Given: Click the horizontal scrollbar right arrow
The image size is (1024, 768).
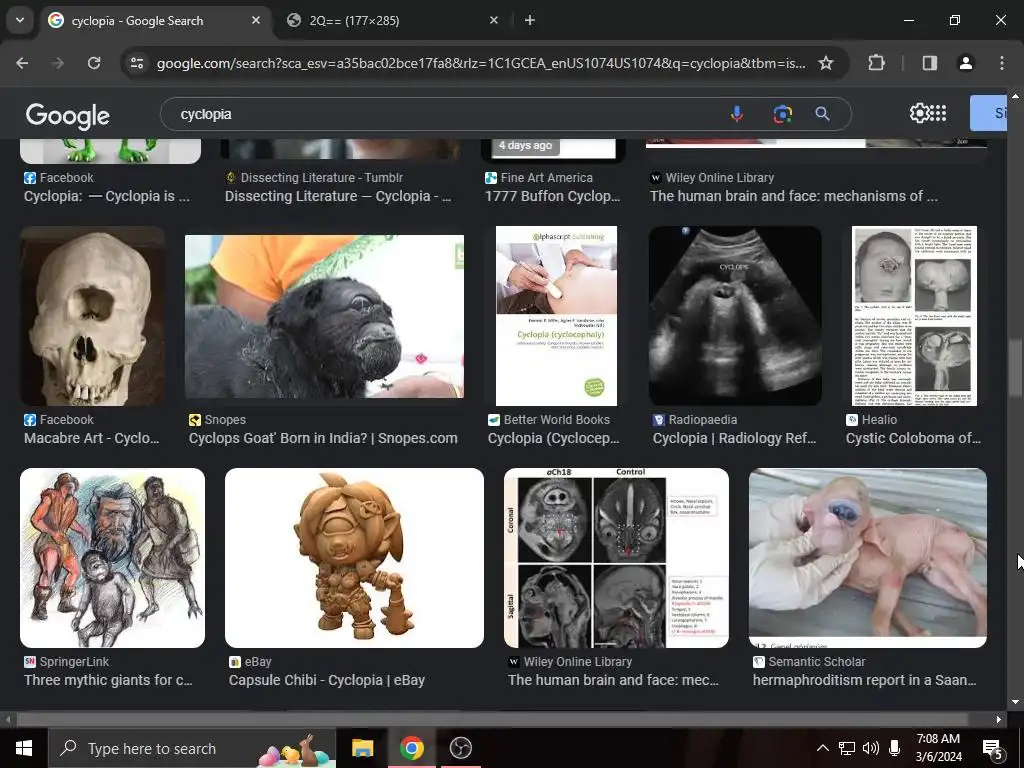Looking at the screenshot, I should 999,720.
